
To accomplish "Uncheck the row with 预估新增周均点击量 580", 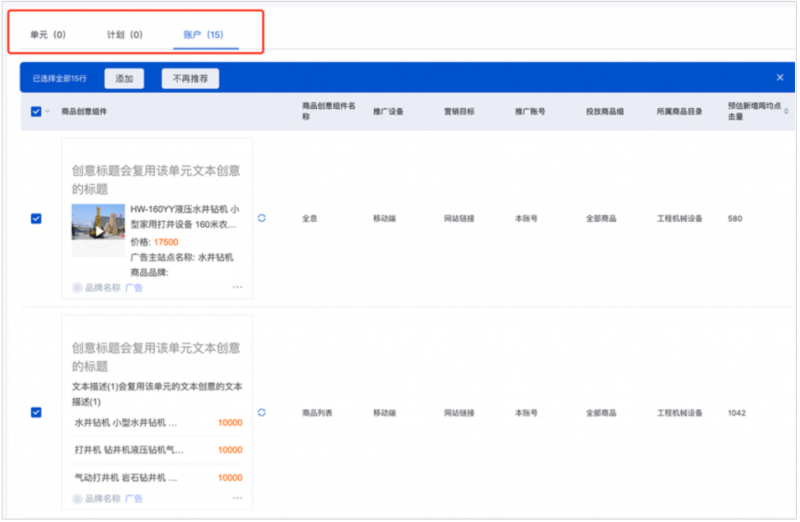I will 36,218.
